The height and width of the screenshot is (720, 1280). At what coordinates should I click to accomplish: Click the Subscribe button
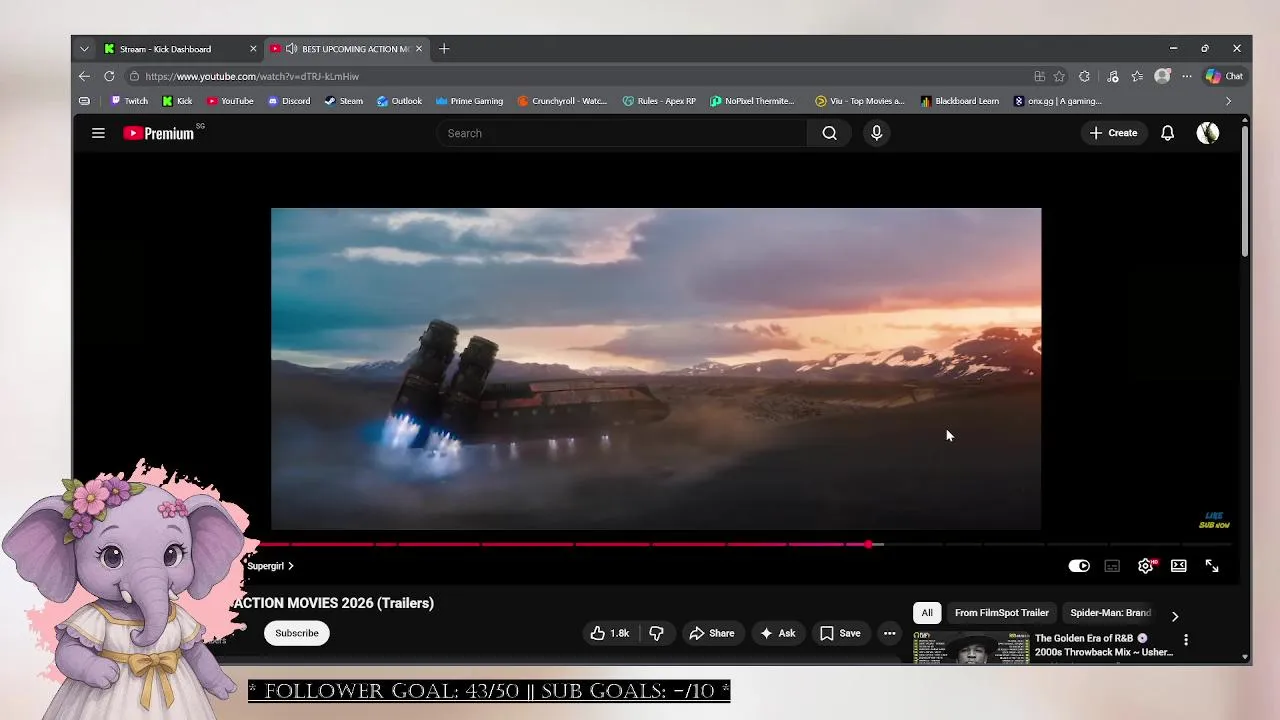[297, 633]
